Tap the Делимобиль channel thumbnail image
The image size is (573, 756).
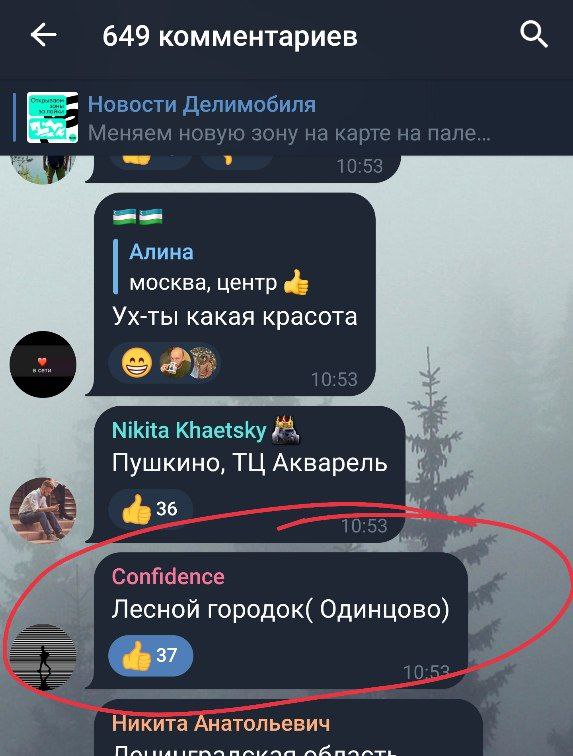coord(52,117)
